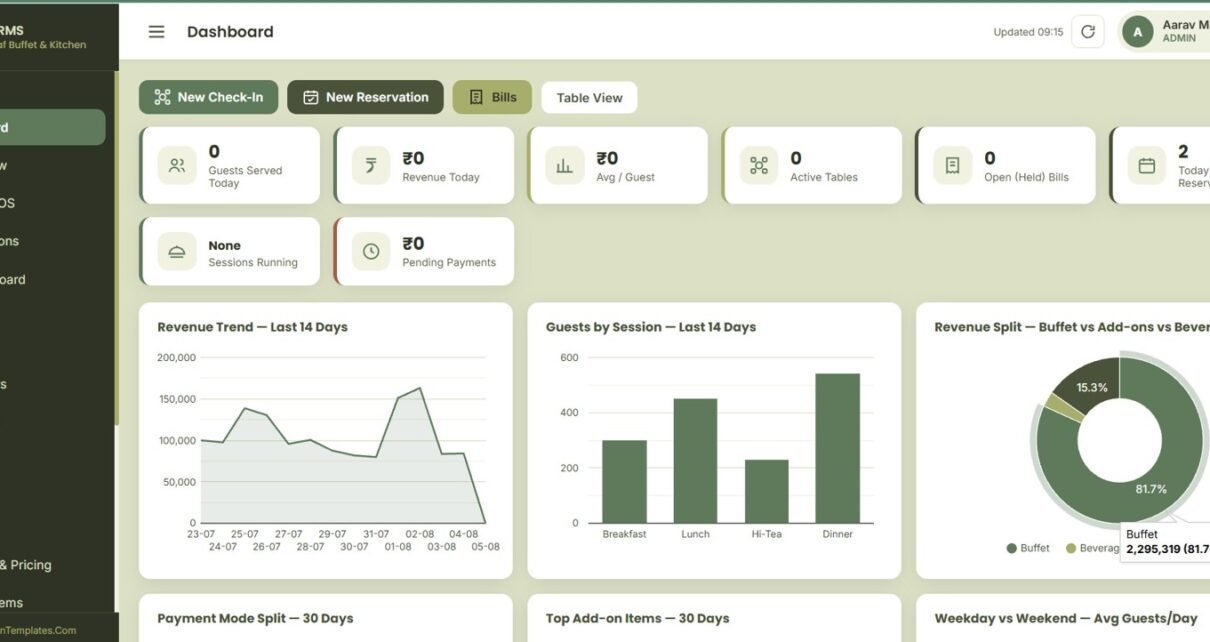Click the Dinner bar in Guests by Session
1210x642 pixels.
[x=838, y=448]
